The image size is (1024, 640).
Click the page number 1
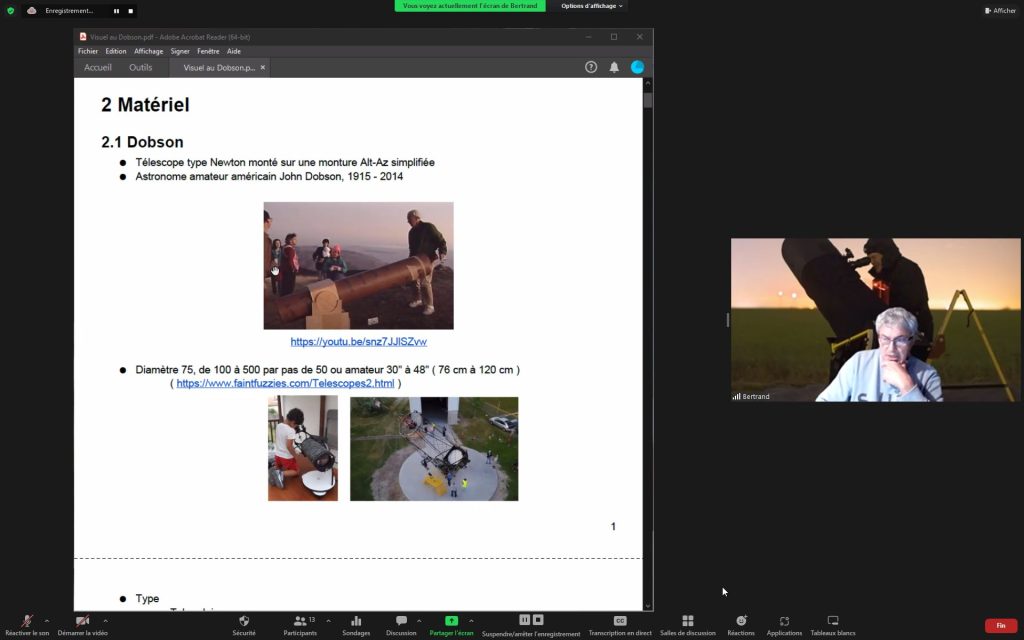pyautogui.click(x=613, y=526)
